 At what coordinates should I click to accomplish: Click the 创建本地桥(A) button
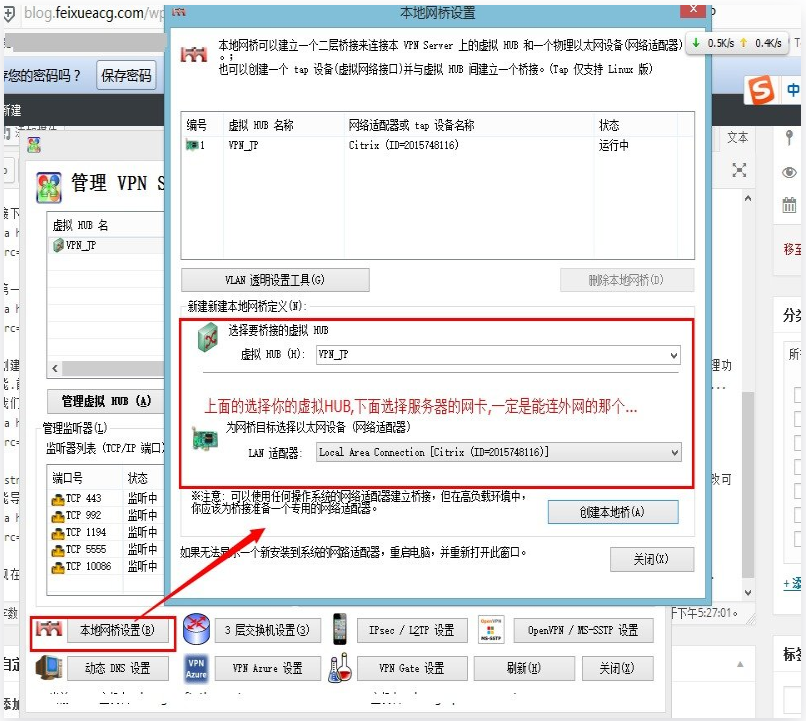[613, 512]
